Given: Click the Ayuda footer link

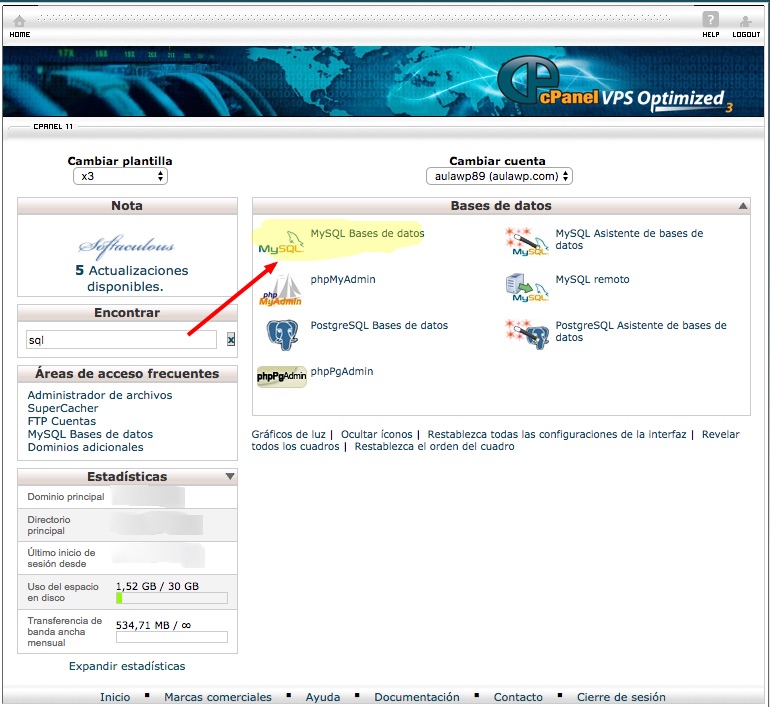Looking at the screenshot, I should pyautogui.click(x=323, y=697).
